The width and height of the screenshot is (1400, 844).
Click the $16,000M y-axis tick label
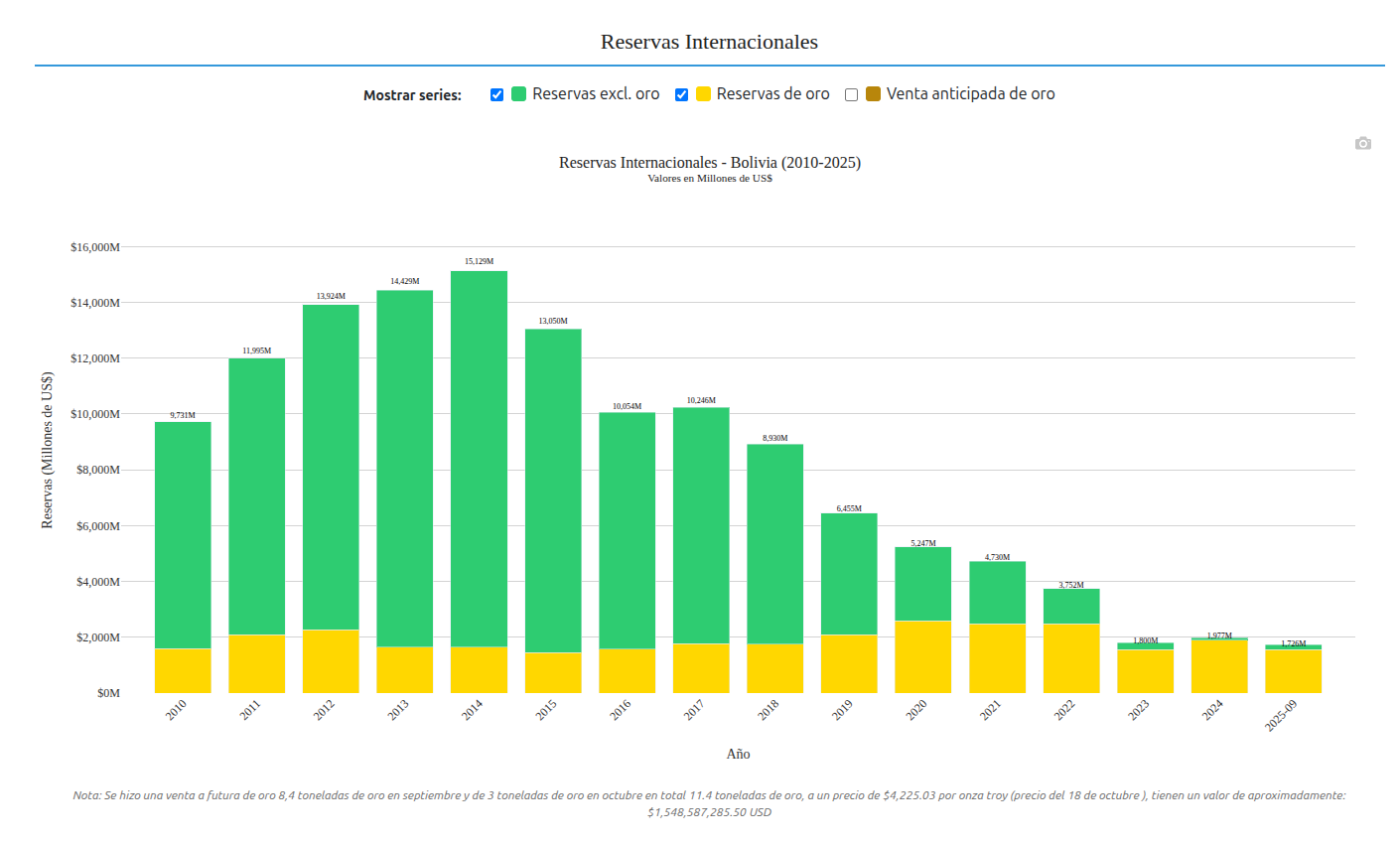(95, 247)
